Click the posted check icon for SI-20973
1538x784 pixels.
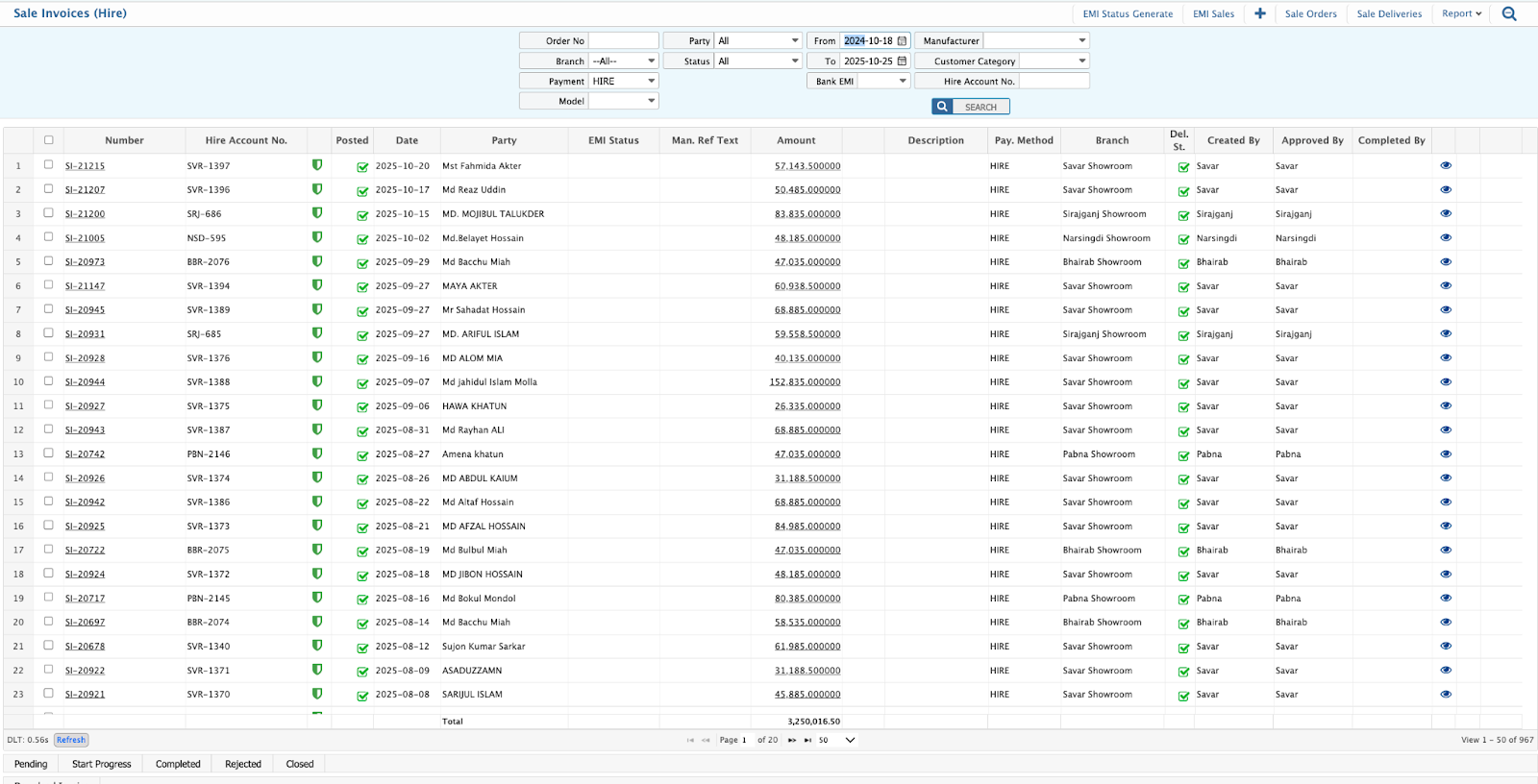(362, 263)
